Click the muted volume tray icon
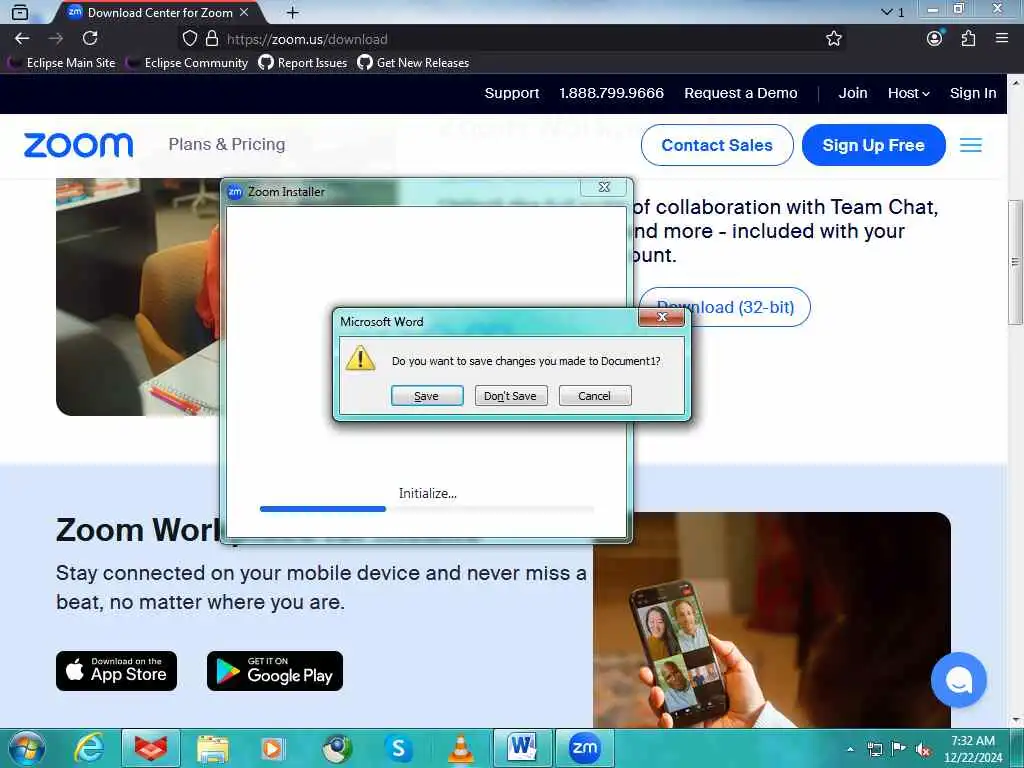 [923, 749]
